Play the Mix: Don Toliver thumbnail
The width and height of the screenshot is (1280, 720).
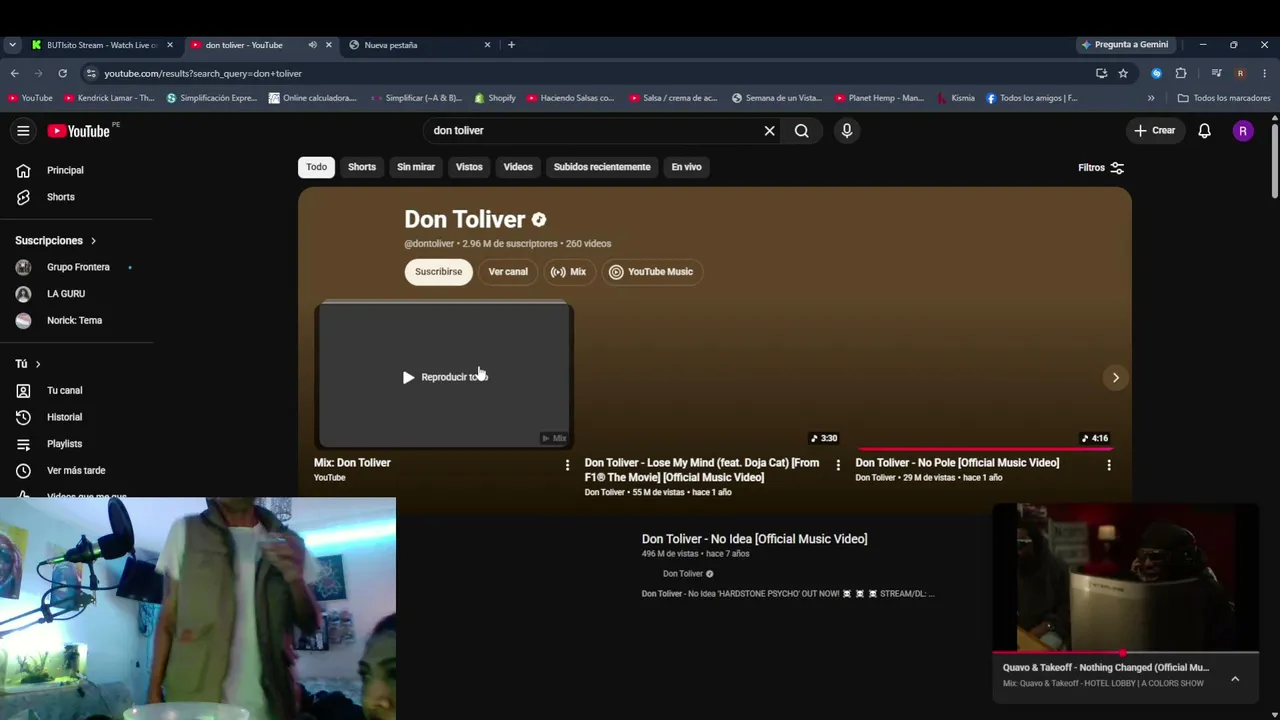(x=444, y=377)
